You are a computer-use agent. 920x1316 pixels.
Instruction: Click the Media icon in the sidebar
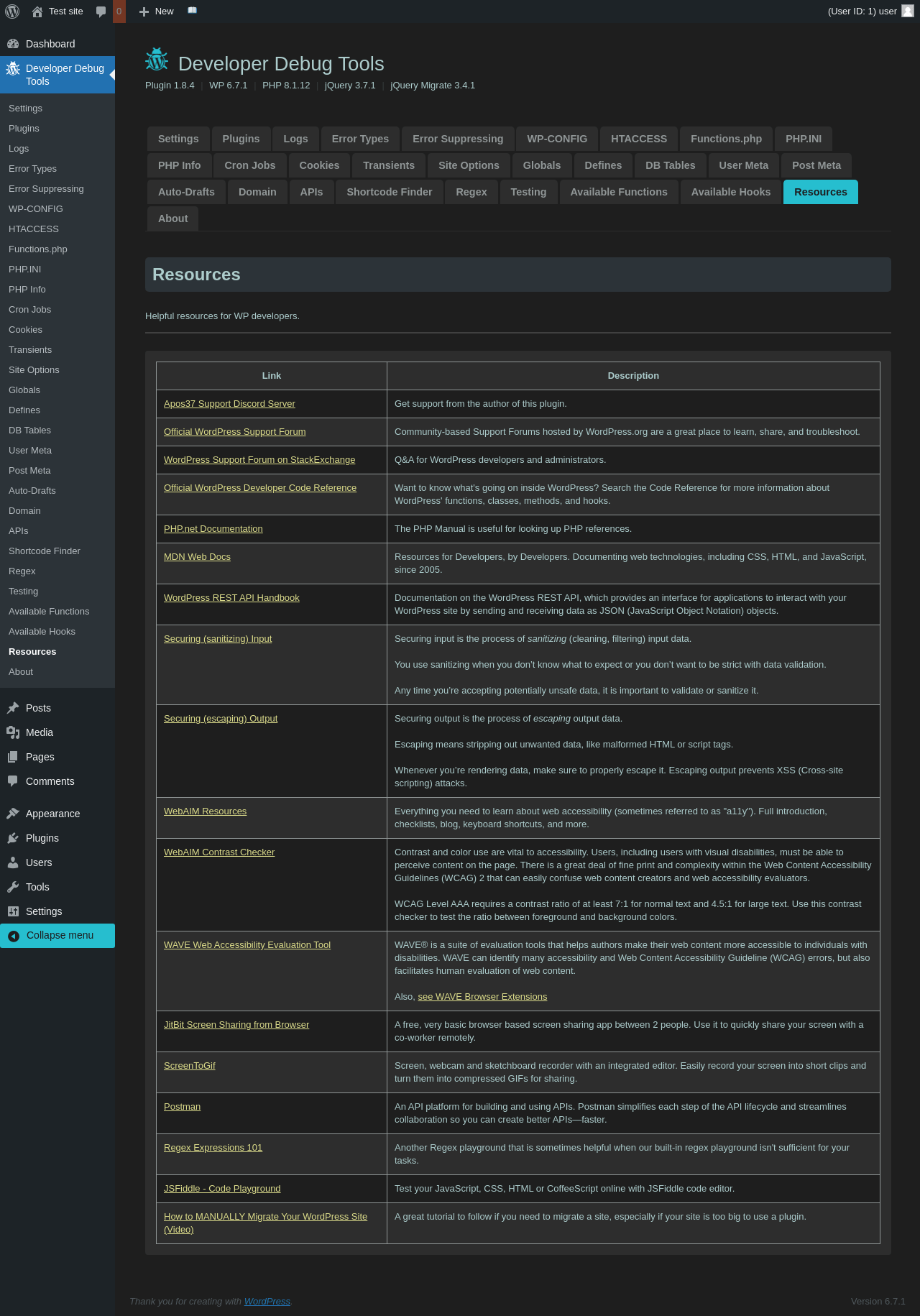(13, 732)
